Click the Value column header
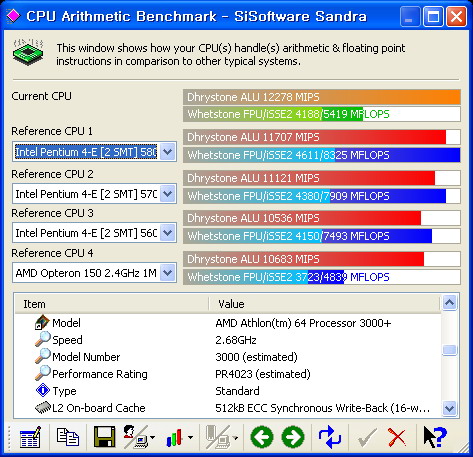473x457 pixels. (325, 304)
